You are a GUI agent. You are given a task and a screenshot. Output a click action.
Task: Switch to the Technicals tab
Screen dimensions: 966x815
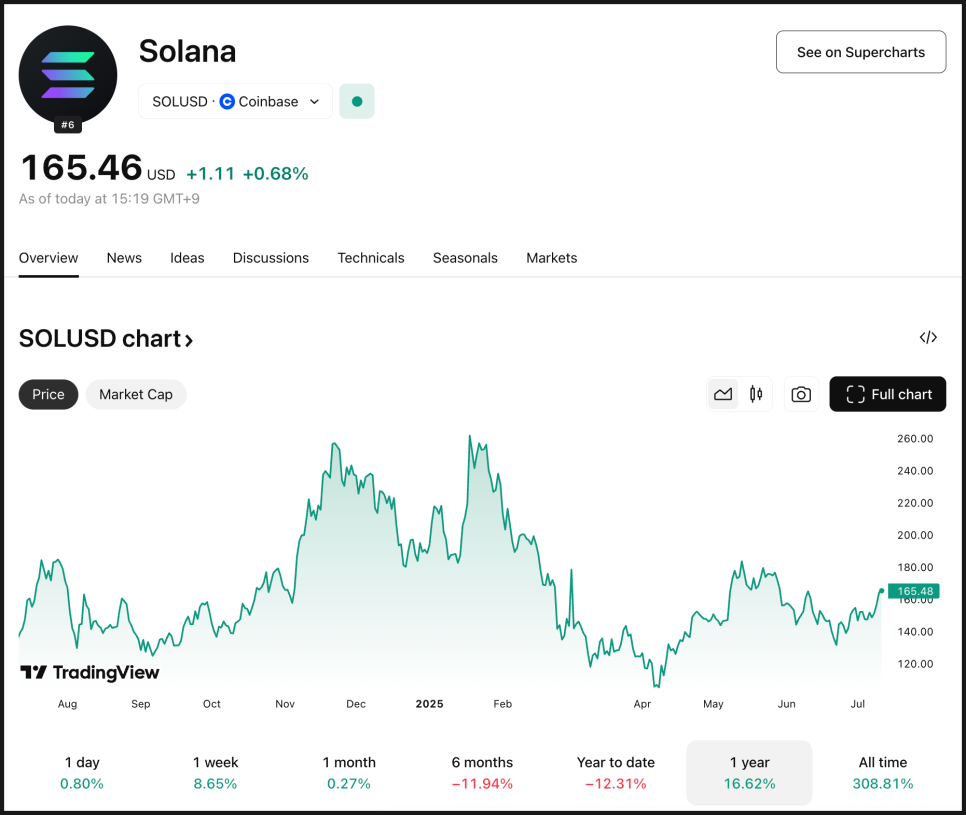click(371, 258)
